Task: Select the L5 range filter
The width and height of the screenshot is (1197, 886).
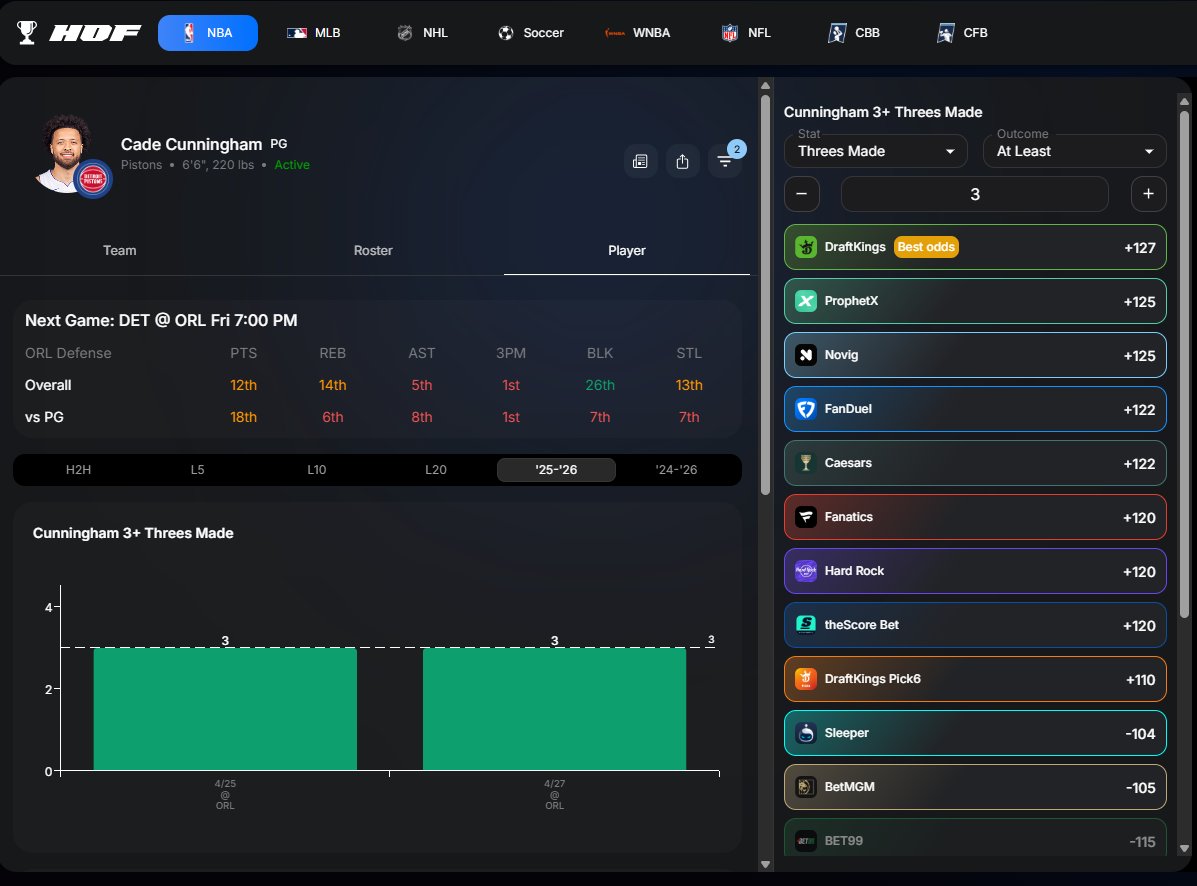Action: click(x=197, y=469)
